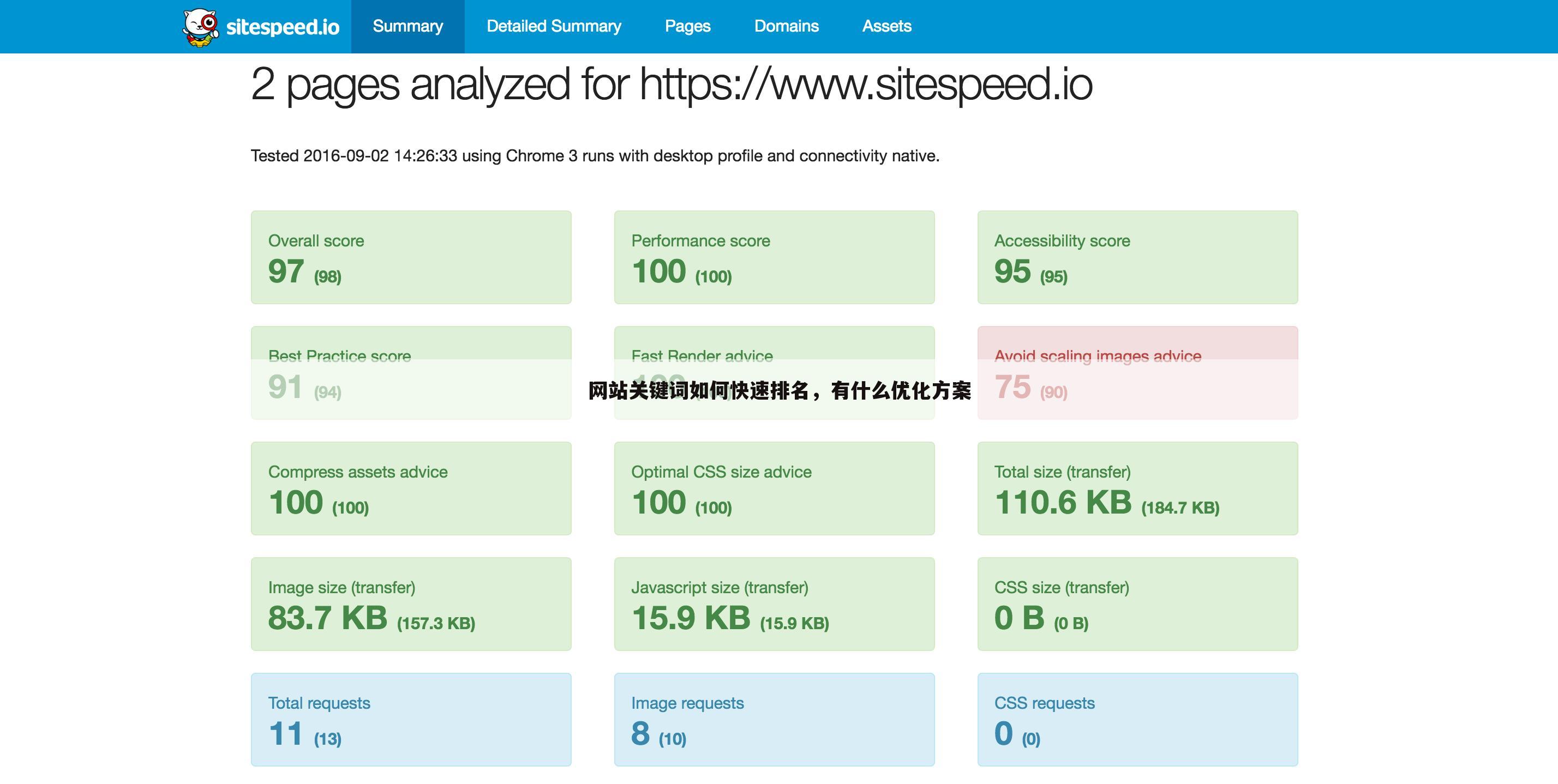The width and height of the screenshot is (1558, 784).
Task: Select the 'Image requests' label
Action: coord(688,703)
